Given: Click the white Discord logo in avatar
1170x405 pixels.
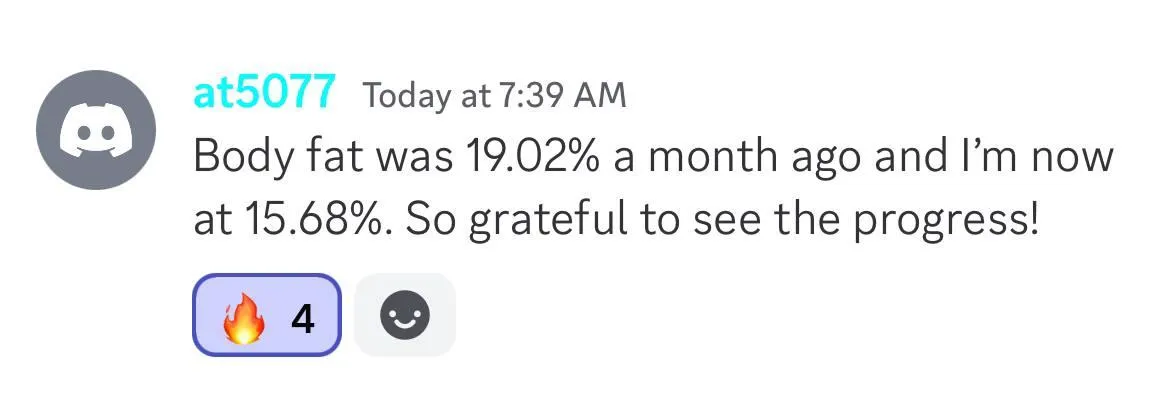Looking at the screenshot, I should click(96, 131).
